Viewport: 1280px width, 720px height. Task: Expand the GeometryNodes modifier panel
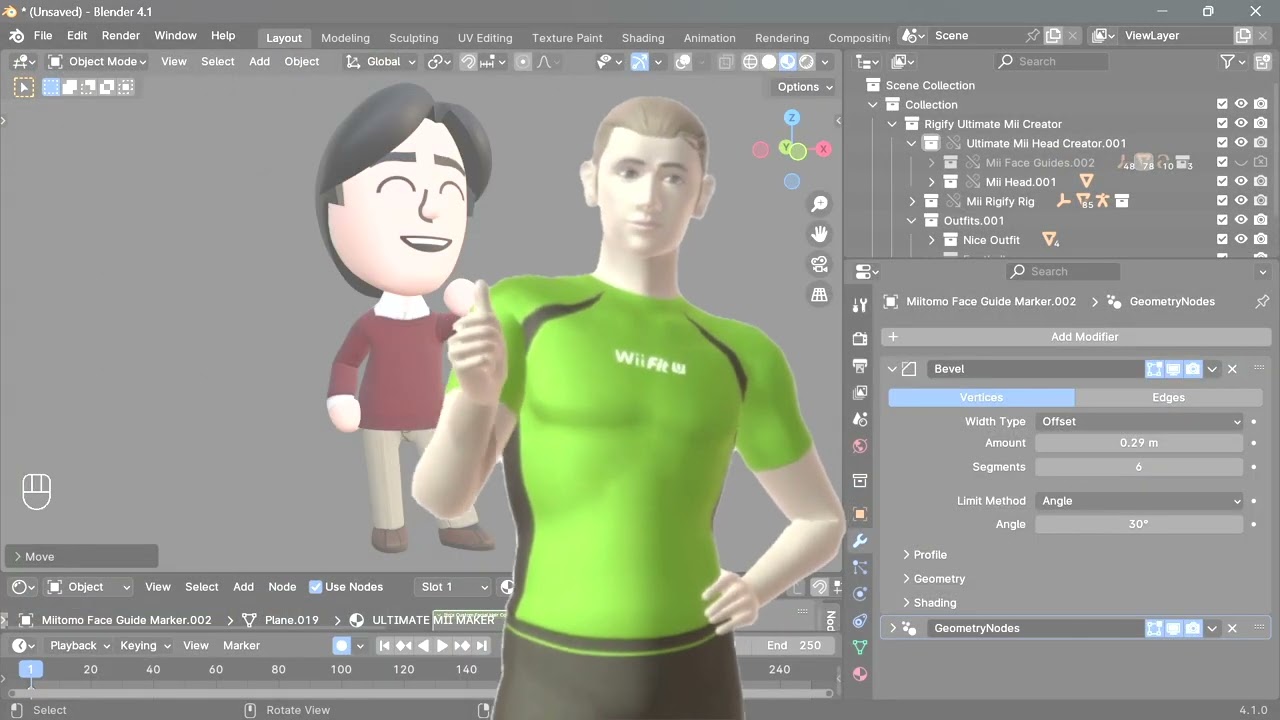click(893, 628)
